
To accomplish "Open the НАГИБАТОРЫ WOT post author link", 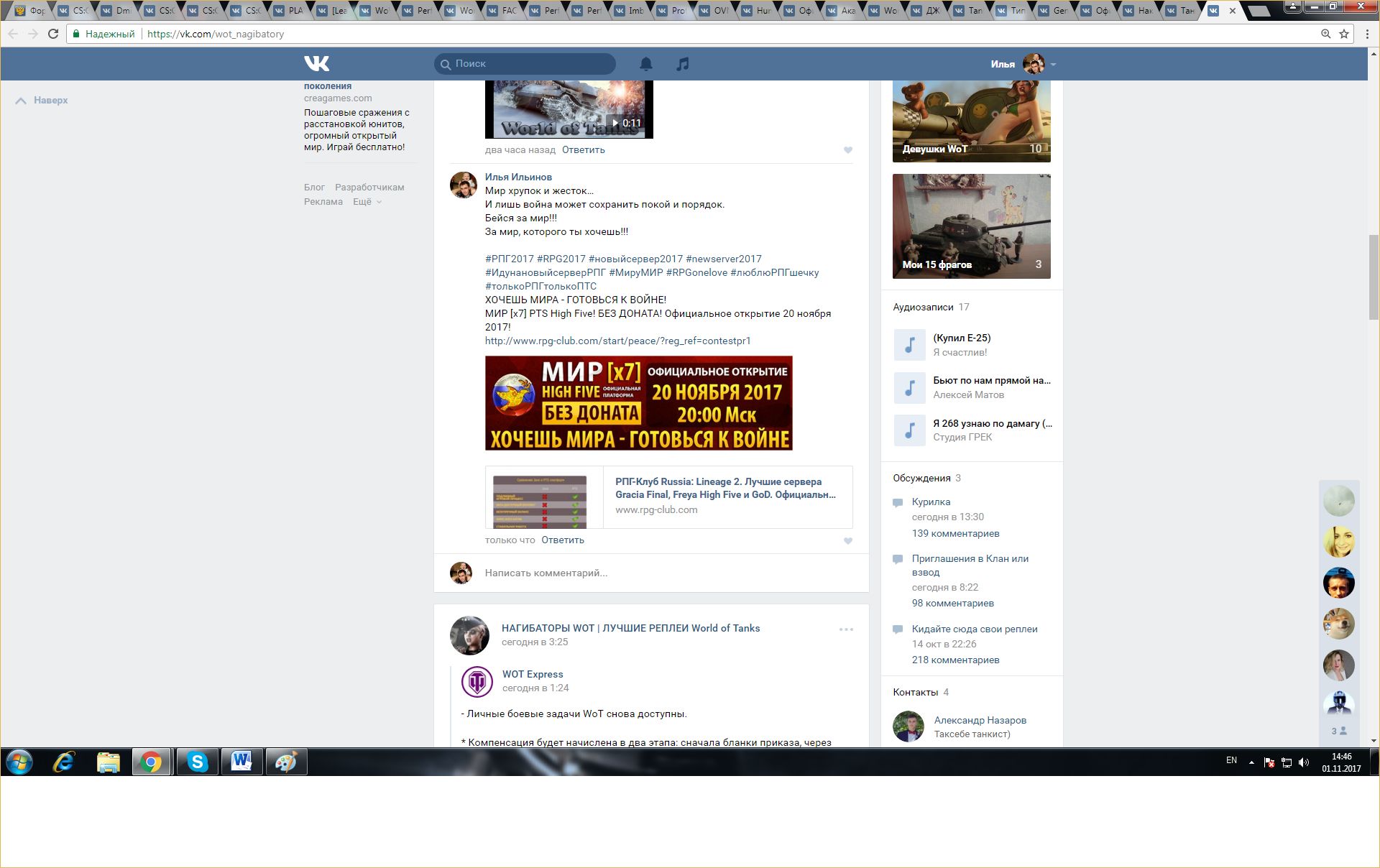I will pyautogui.click(x=630, y=628).
